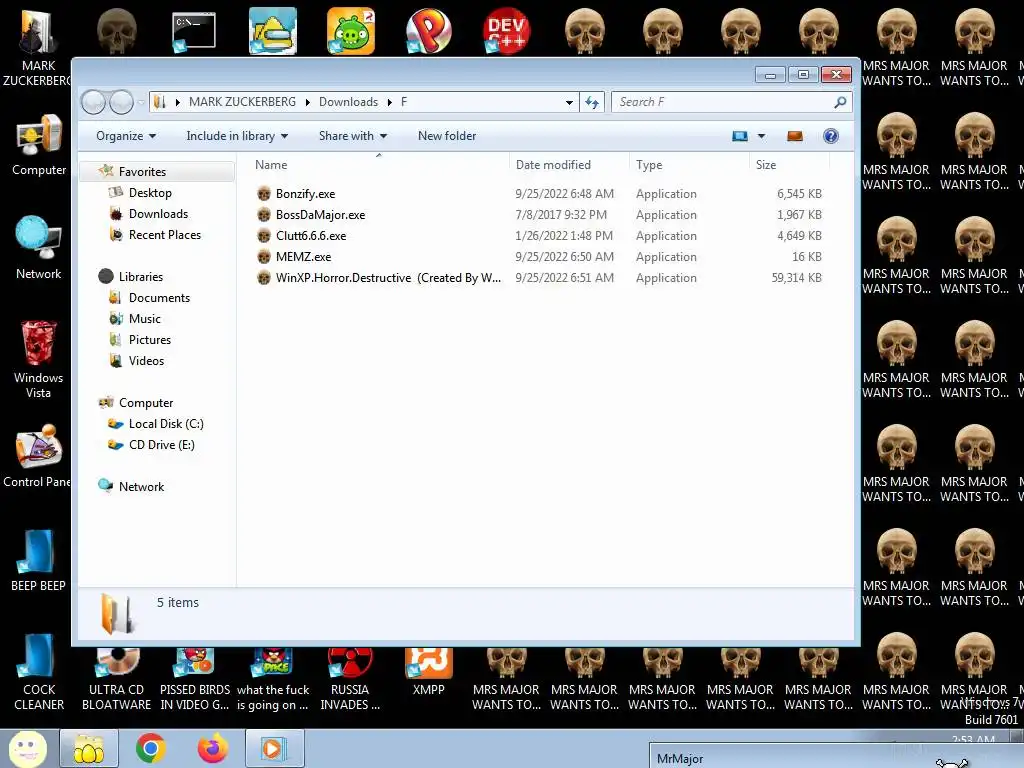This screenshot has width=1024, height=768.
Task: Expand arrow after Downloads breadcrumb
Action: click(x=390, y=102)
